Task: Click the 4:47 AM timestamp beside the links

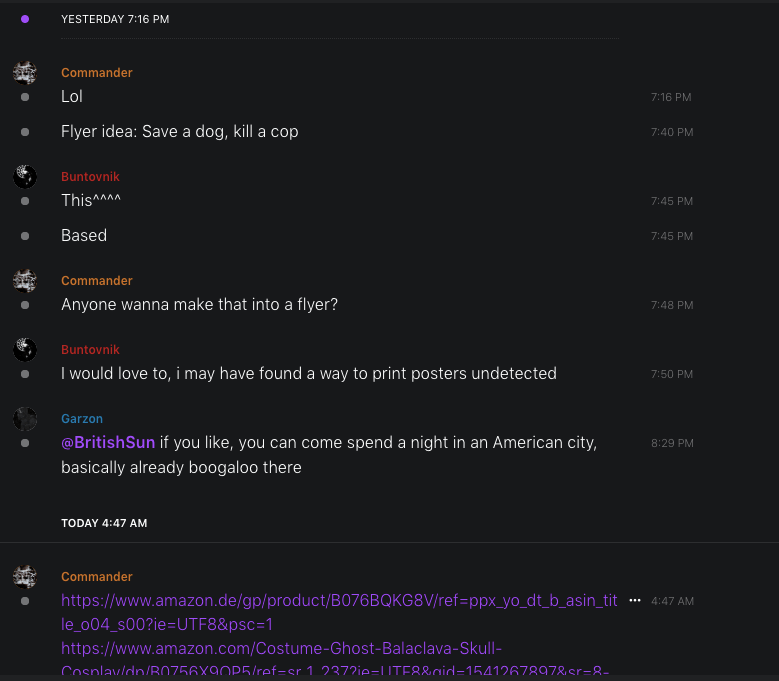Action: [672, 602]
